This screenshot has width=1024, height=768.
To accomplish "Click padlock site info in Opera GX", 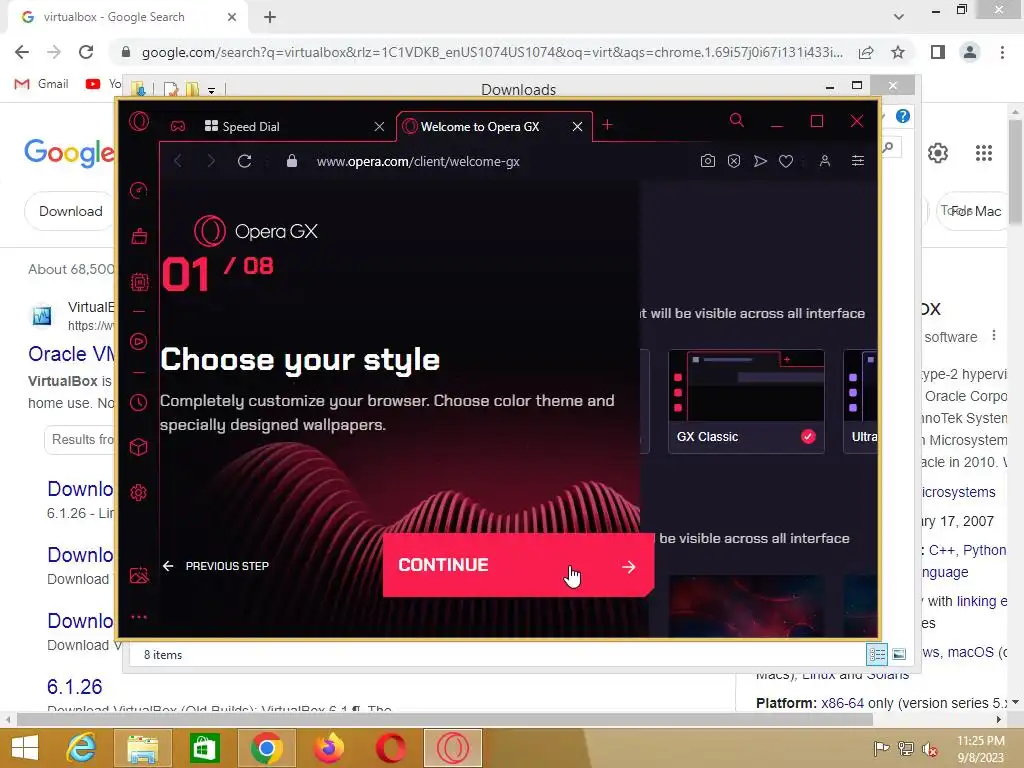I will 292,161.
